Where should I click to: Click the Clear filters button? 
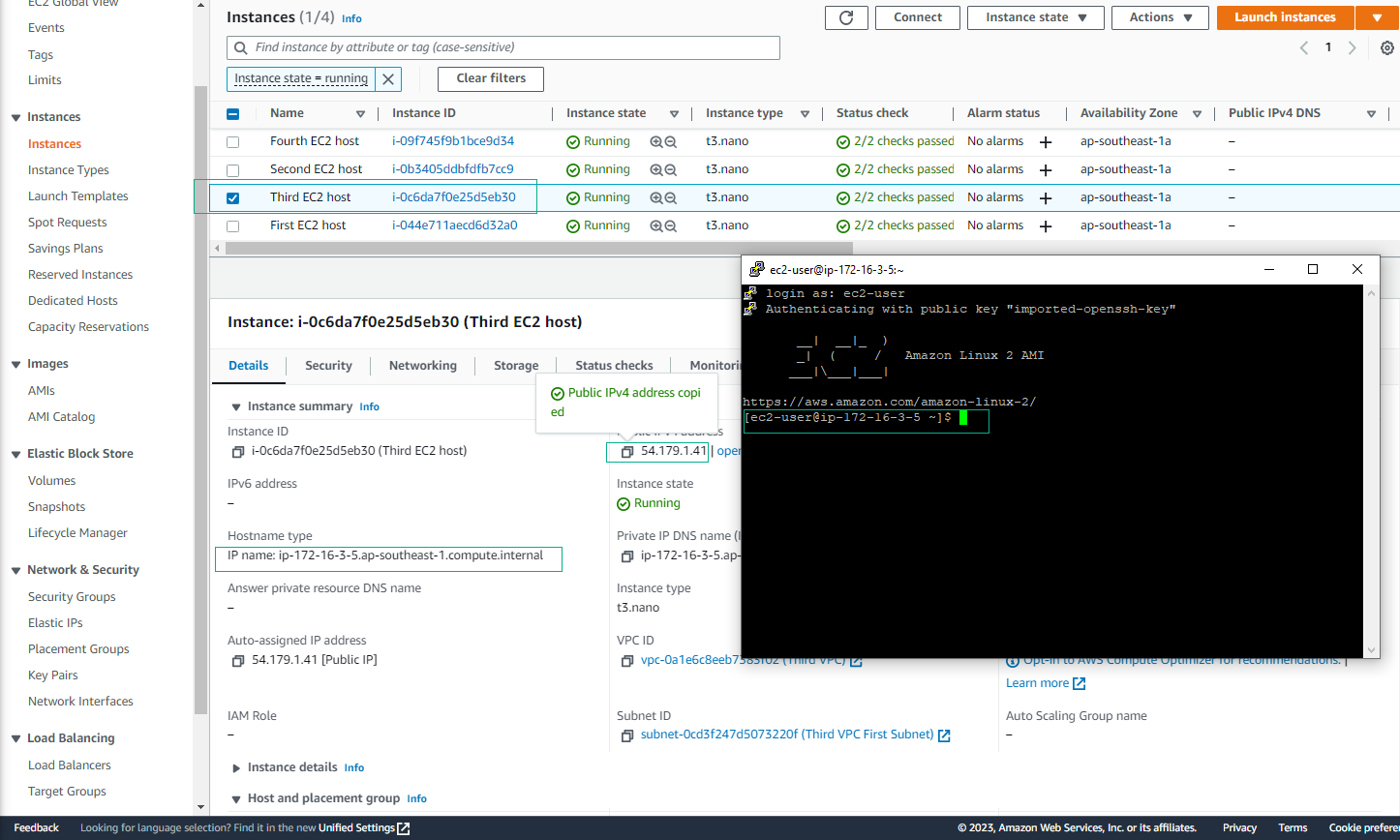(x=491, y=78)
